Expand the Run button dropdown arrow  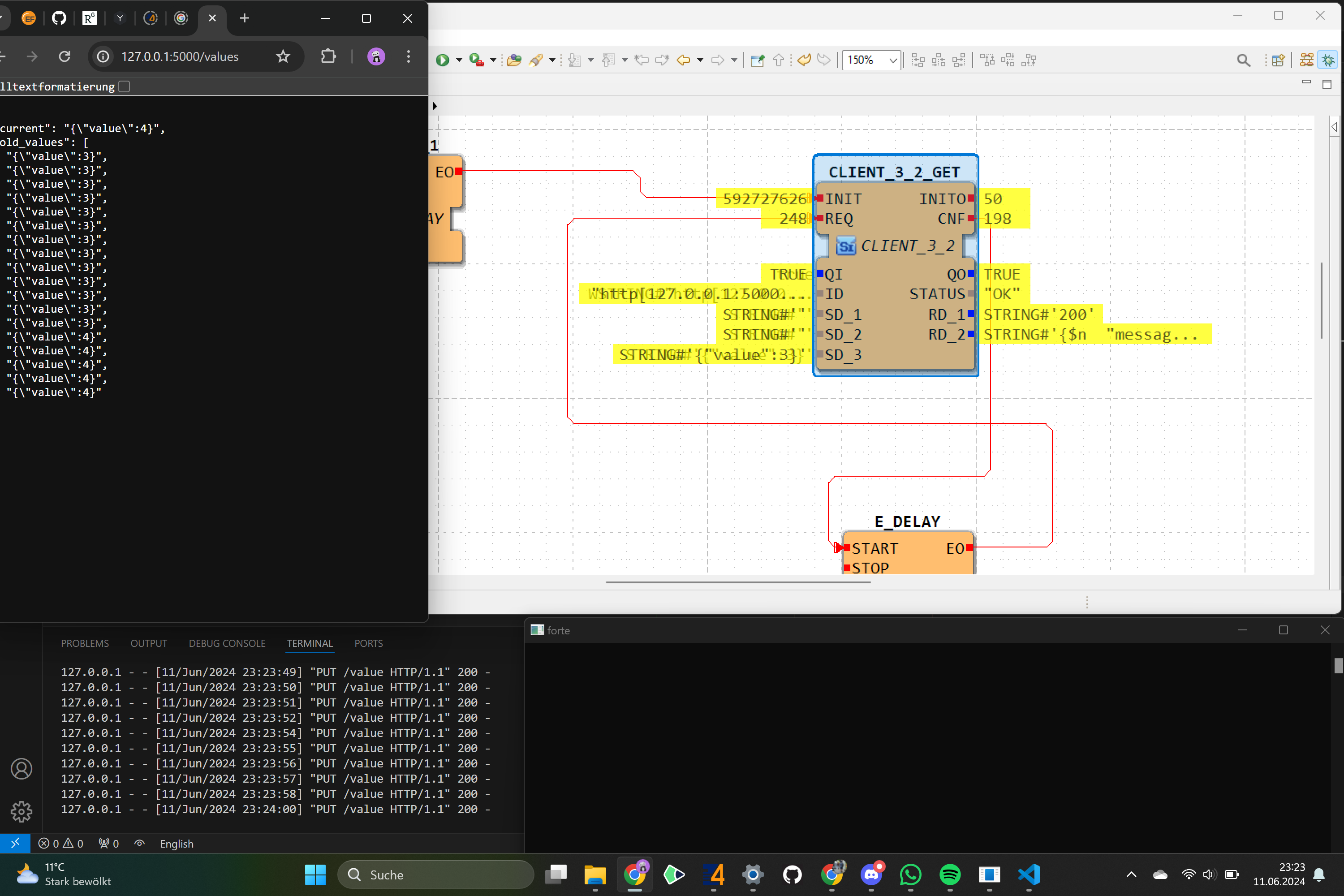(x=459, y=60)
